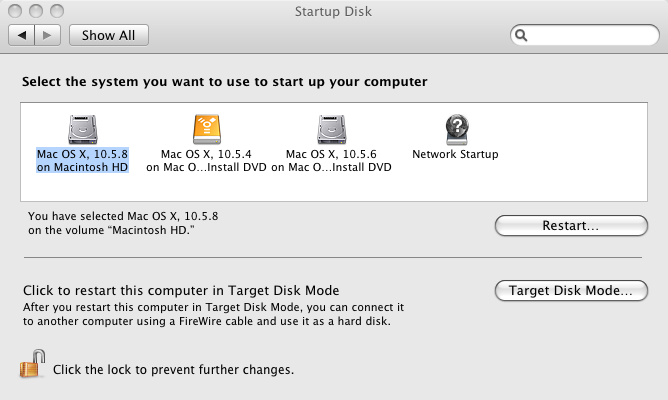This screenshot has width=668, height=400.
Task: Select the Network Startup text label
Action: pos(455,154)
